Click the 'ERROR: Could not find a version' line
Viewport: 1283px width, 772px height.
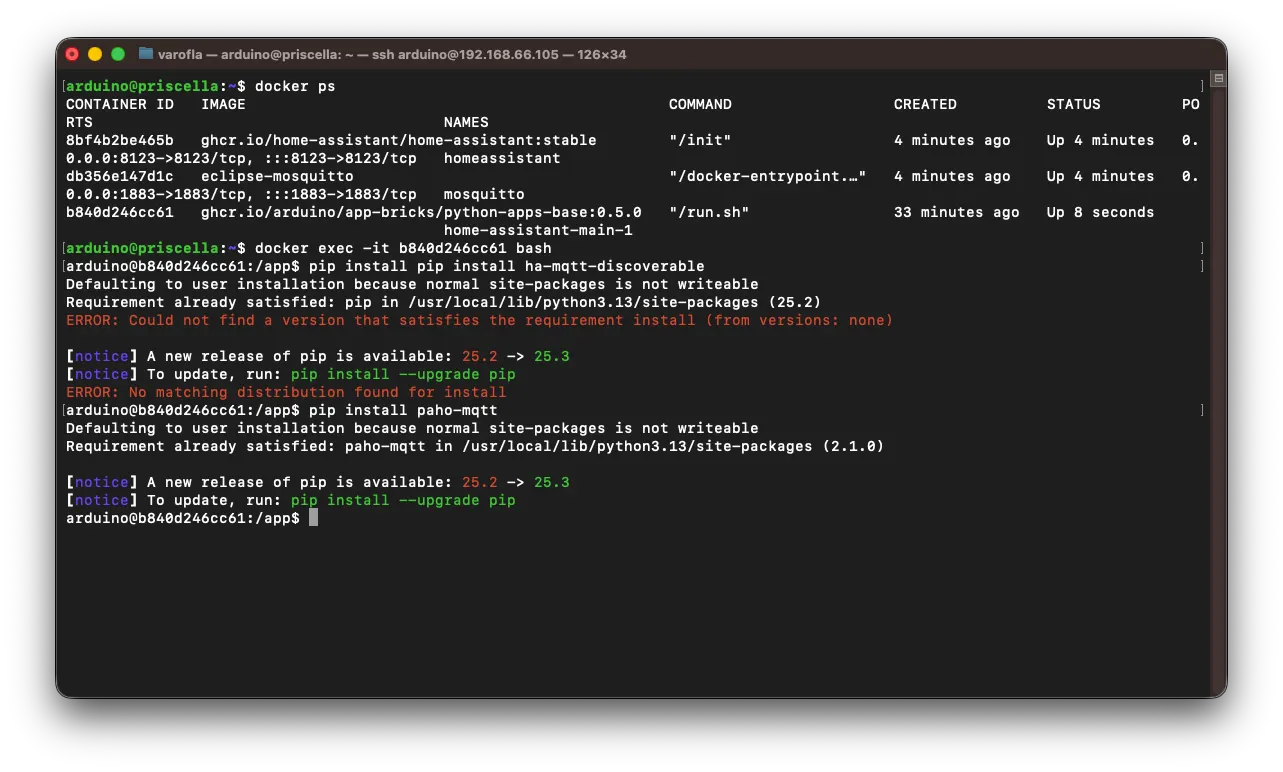[480, 320]
